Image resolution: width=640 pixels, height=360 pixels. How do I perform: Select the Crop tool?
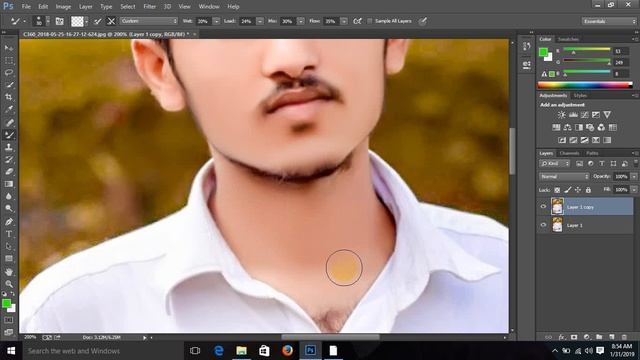[9, 97]
